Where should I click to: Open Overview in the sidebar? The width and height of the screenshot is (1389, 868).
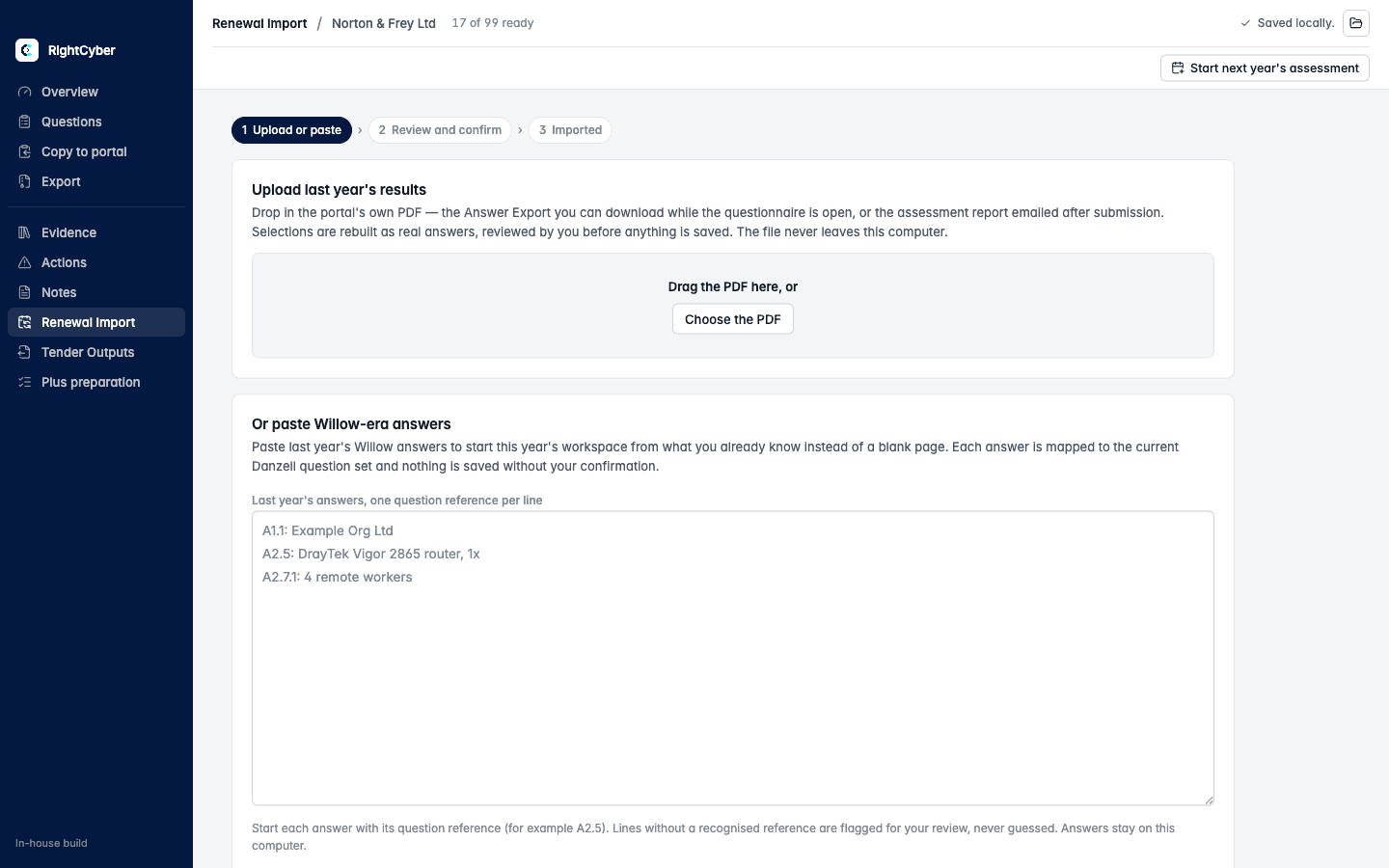[96, 92]
